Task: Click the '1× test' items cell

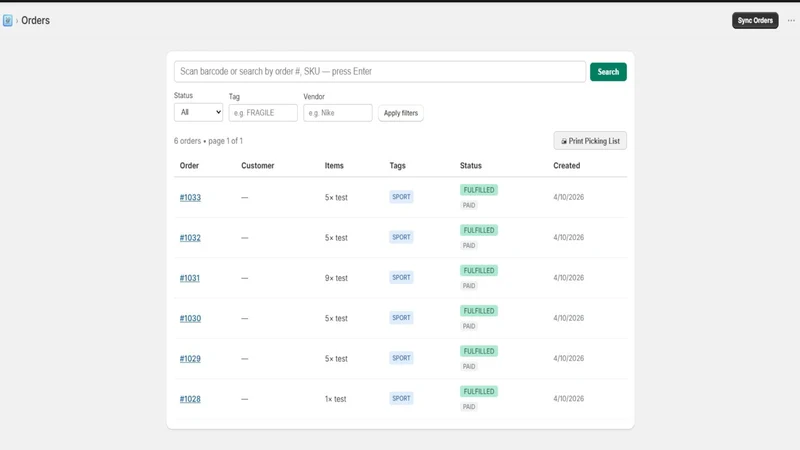Action: pyautogui.click(x=336, y=399)
